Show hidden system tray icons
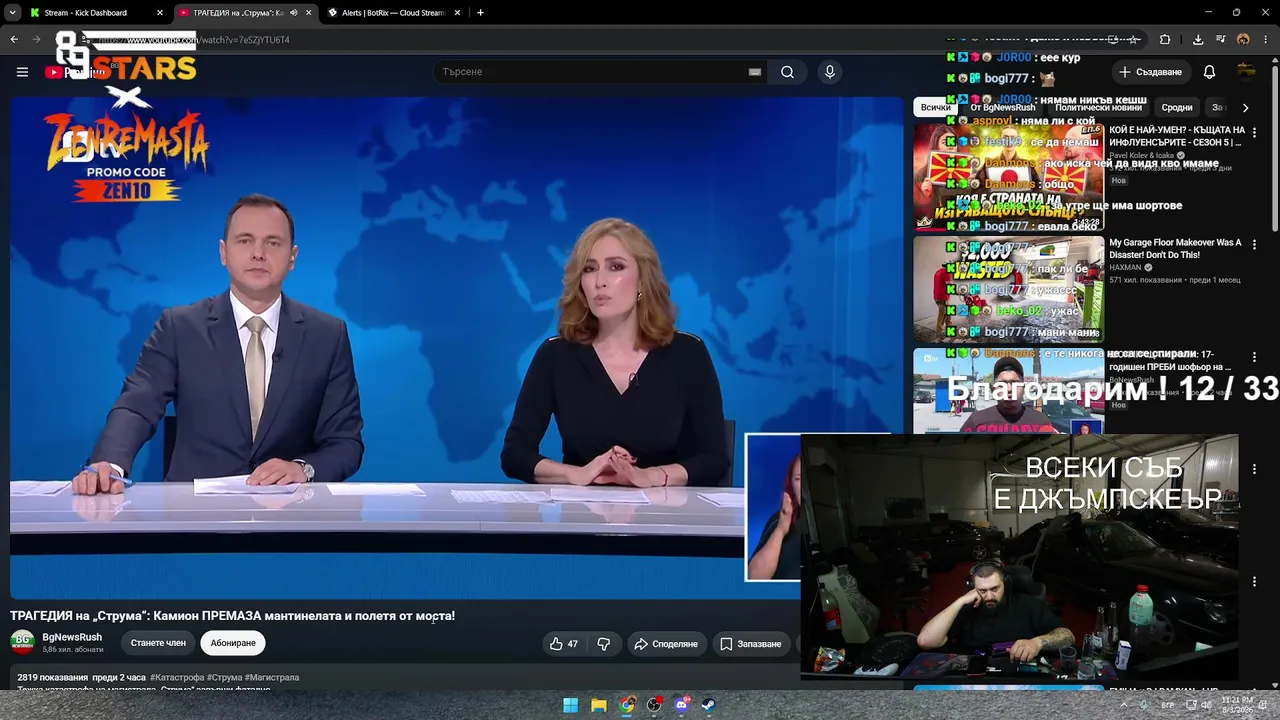The height and width of the screenshot is (720, 1280). coord(1123,705)
